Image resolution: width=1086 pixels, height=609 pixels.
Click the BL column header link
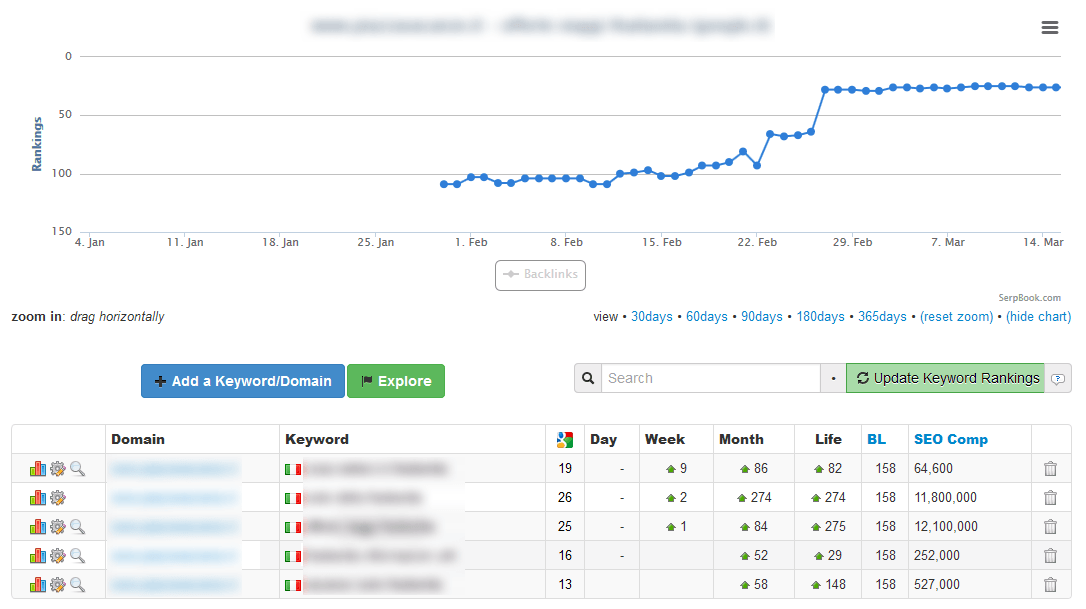(x=876, y=439)
